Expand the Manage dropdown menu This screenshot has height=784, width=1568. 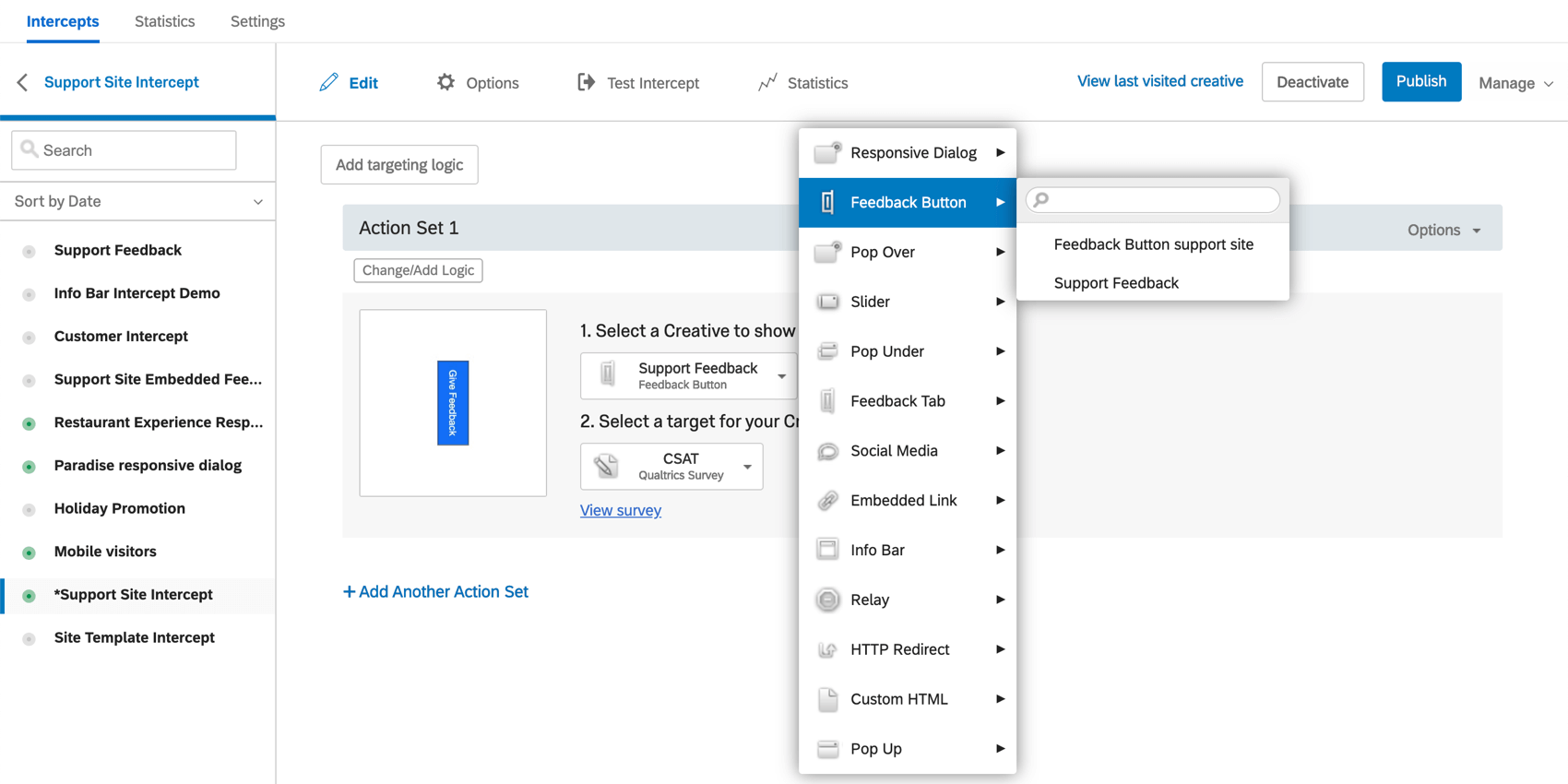pos(1515,83)
